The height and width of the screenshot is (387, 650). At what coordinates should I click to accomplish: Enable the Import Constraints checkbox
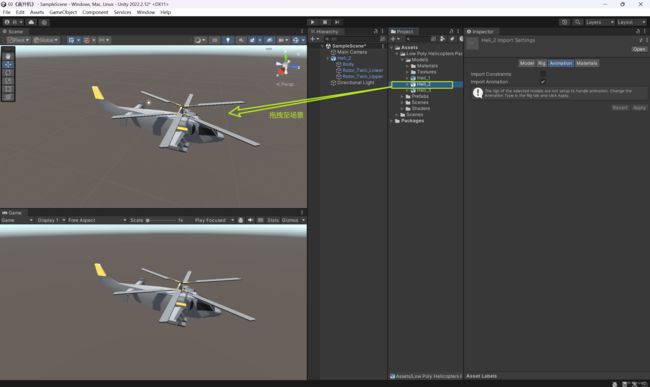coord(543,74)
